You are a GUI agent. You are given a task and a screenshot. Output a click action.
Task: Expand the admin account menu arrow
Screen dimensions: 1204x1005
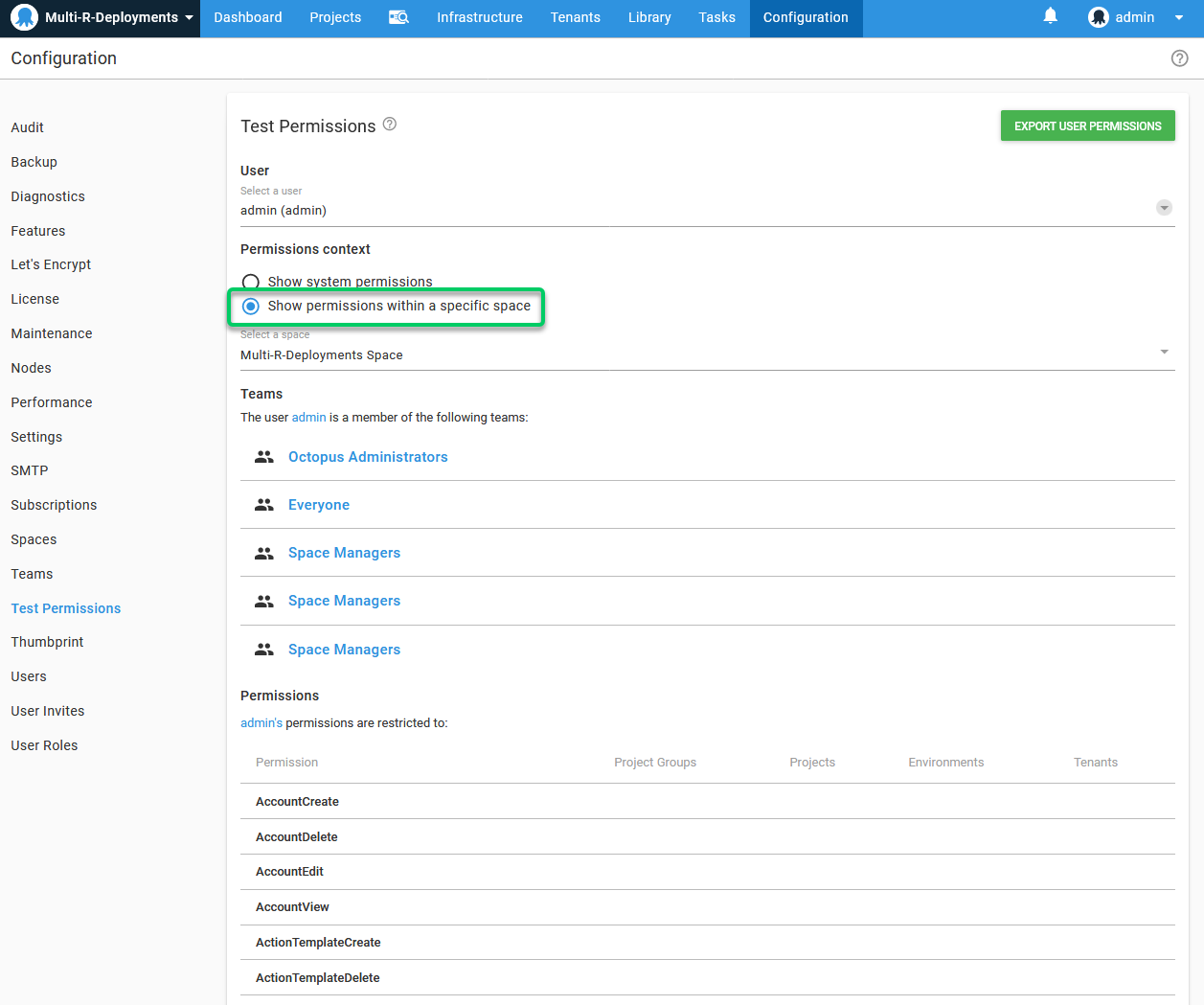pos(1179,17)
